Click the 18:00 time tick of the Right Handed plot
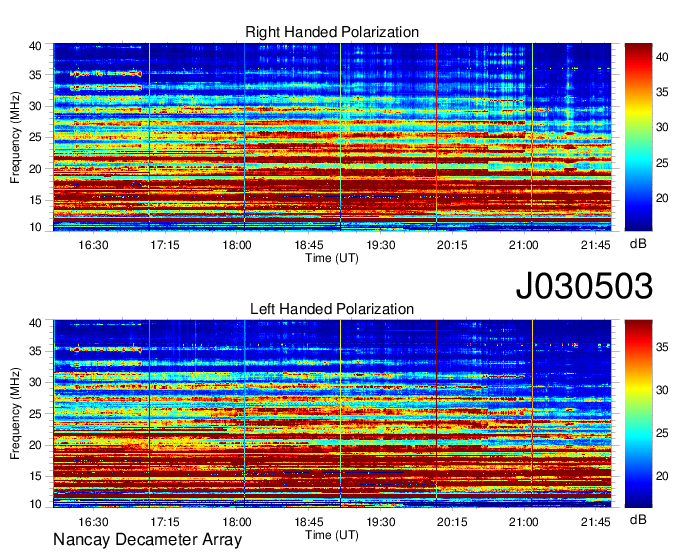The width and height of the screenshot is (680, 552). [237, 245]
